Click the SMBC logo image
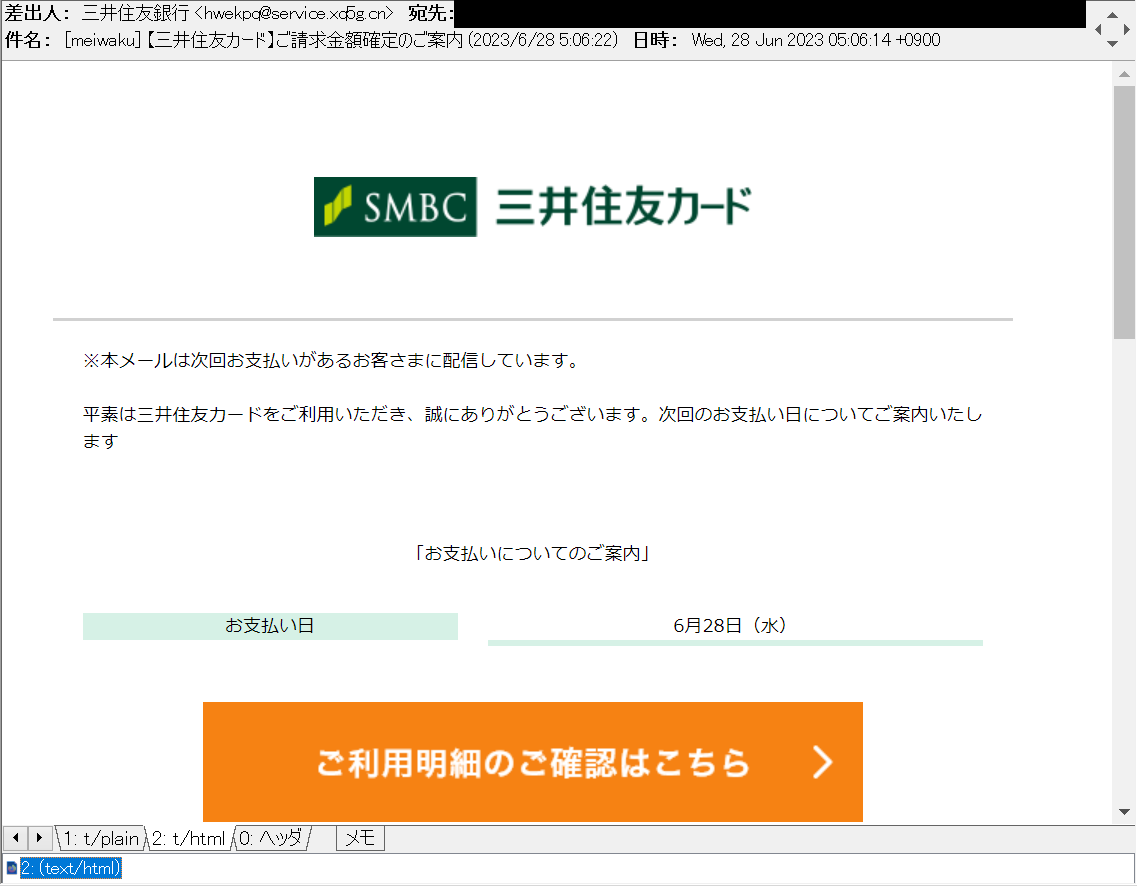Screen dimensions: 1137x886 (x=395, y=207)
